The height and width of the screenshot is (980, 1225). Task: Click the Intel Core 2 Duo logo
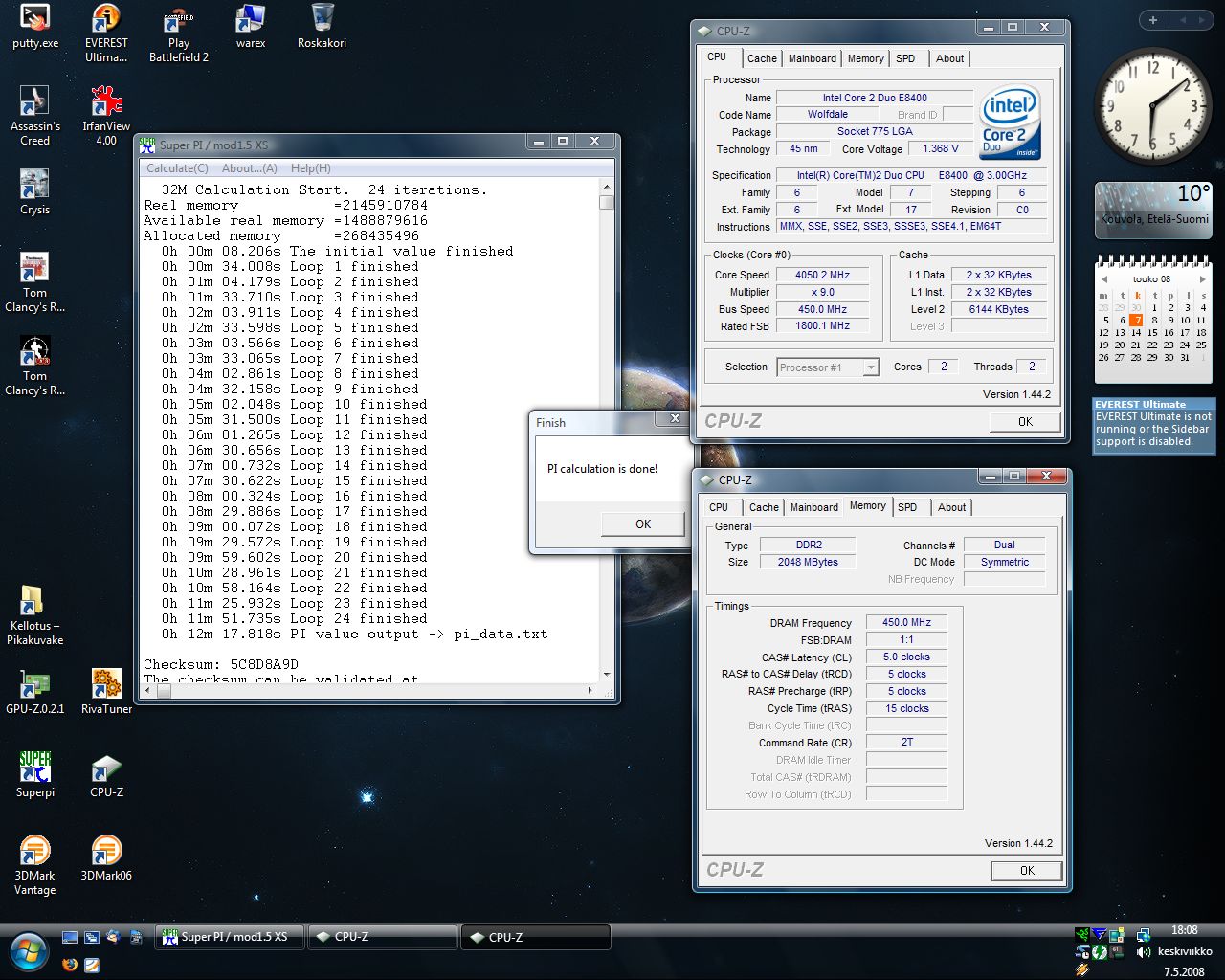click(1011, 123)
